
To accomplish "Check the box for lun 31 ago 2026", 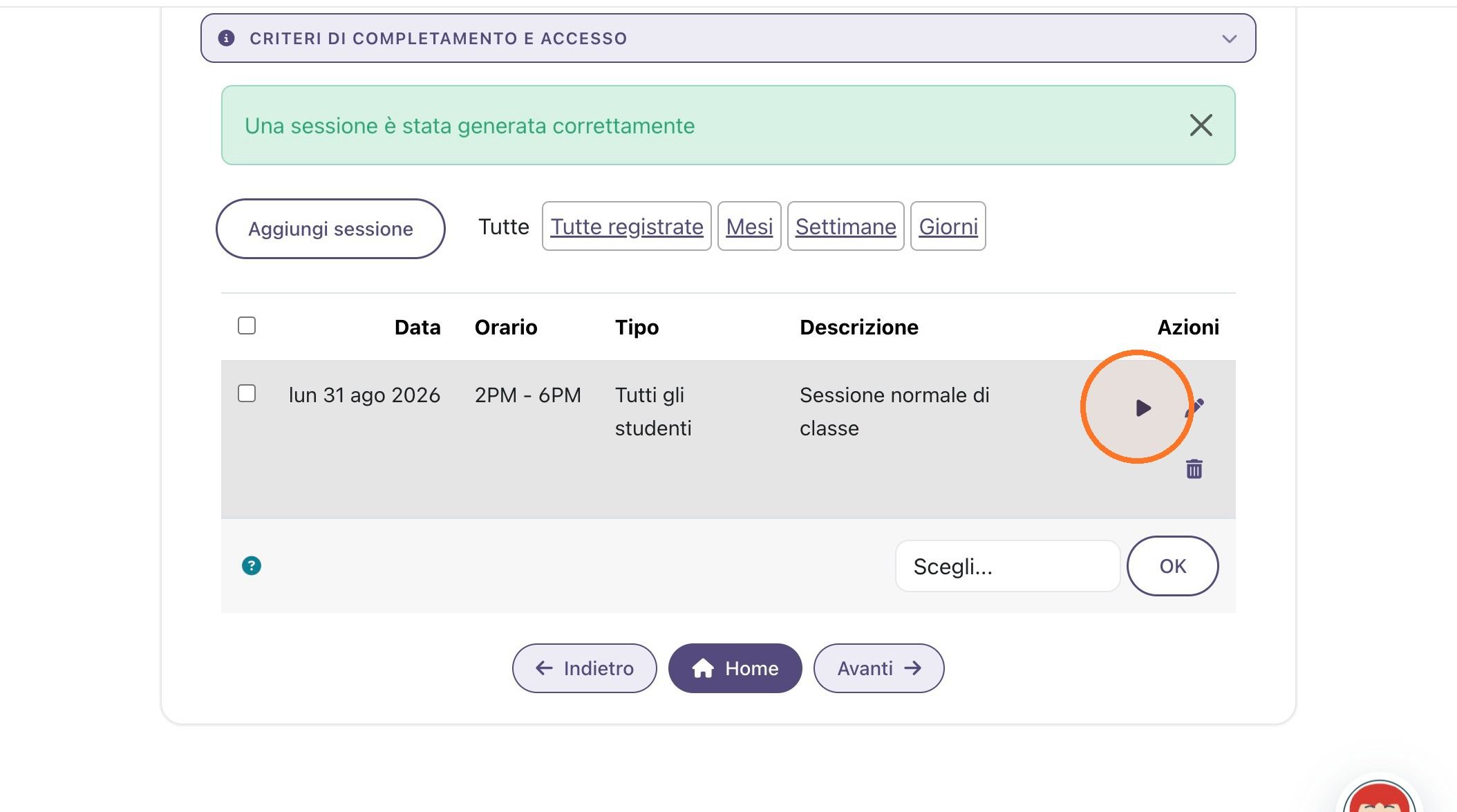I will click(247, 393).
